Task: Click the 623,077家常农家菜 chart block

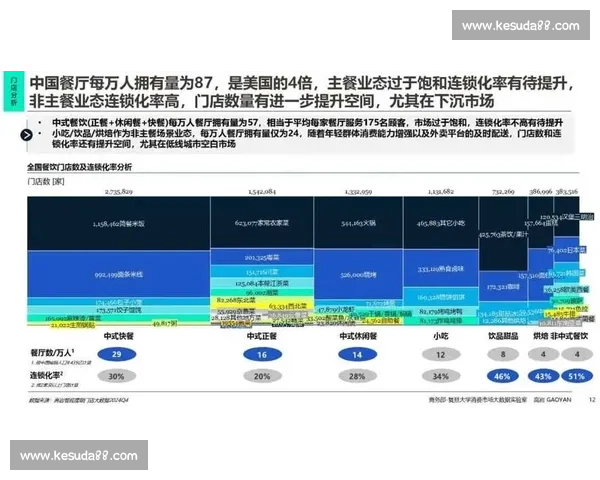Action: [x=262, y=222]
